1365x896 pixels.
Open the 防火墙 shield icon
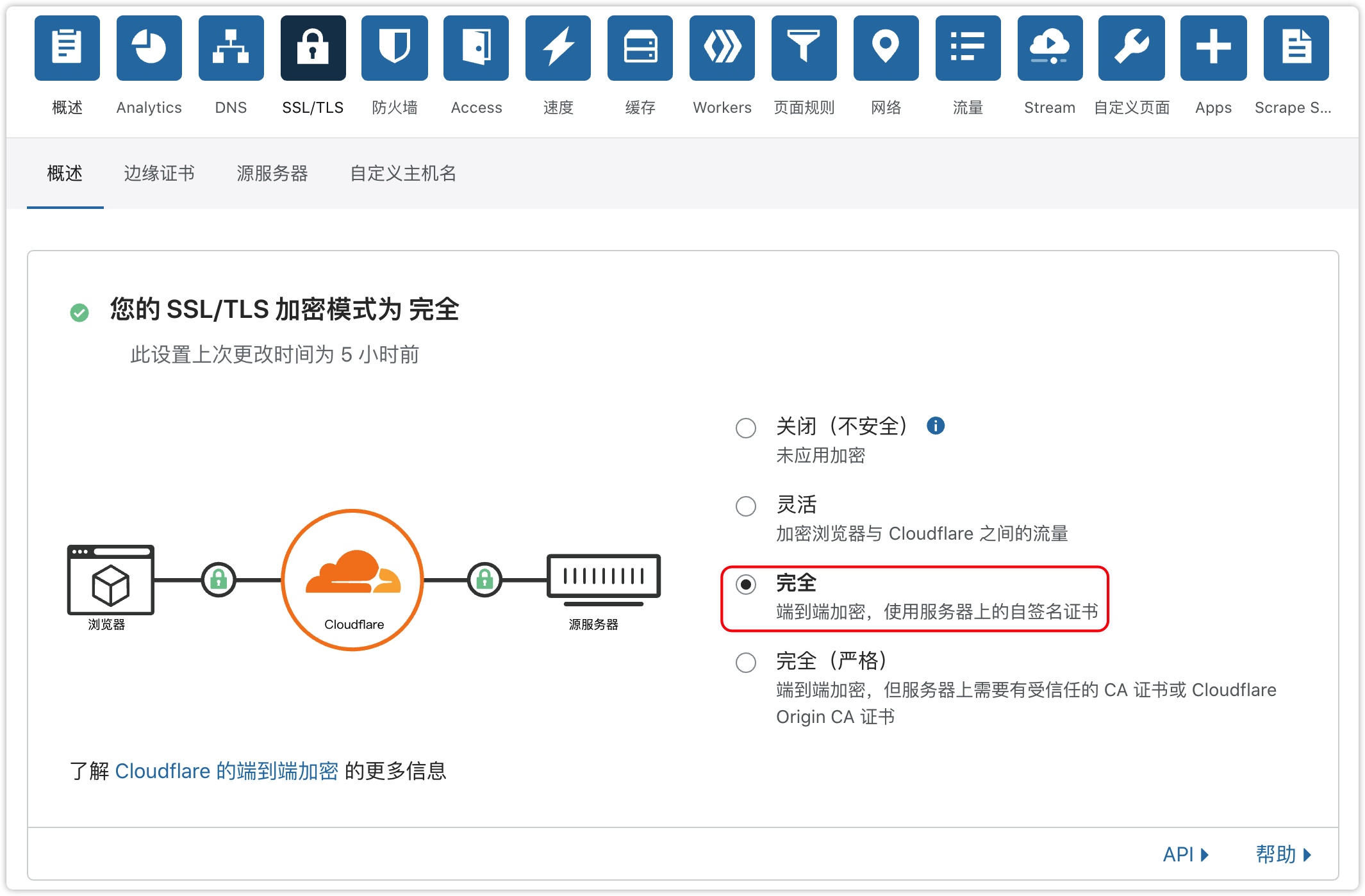(x=395, y=48)
